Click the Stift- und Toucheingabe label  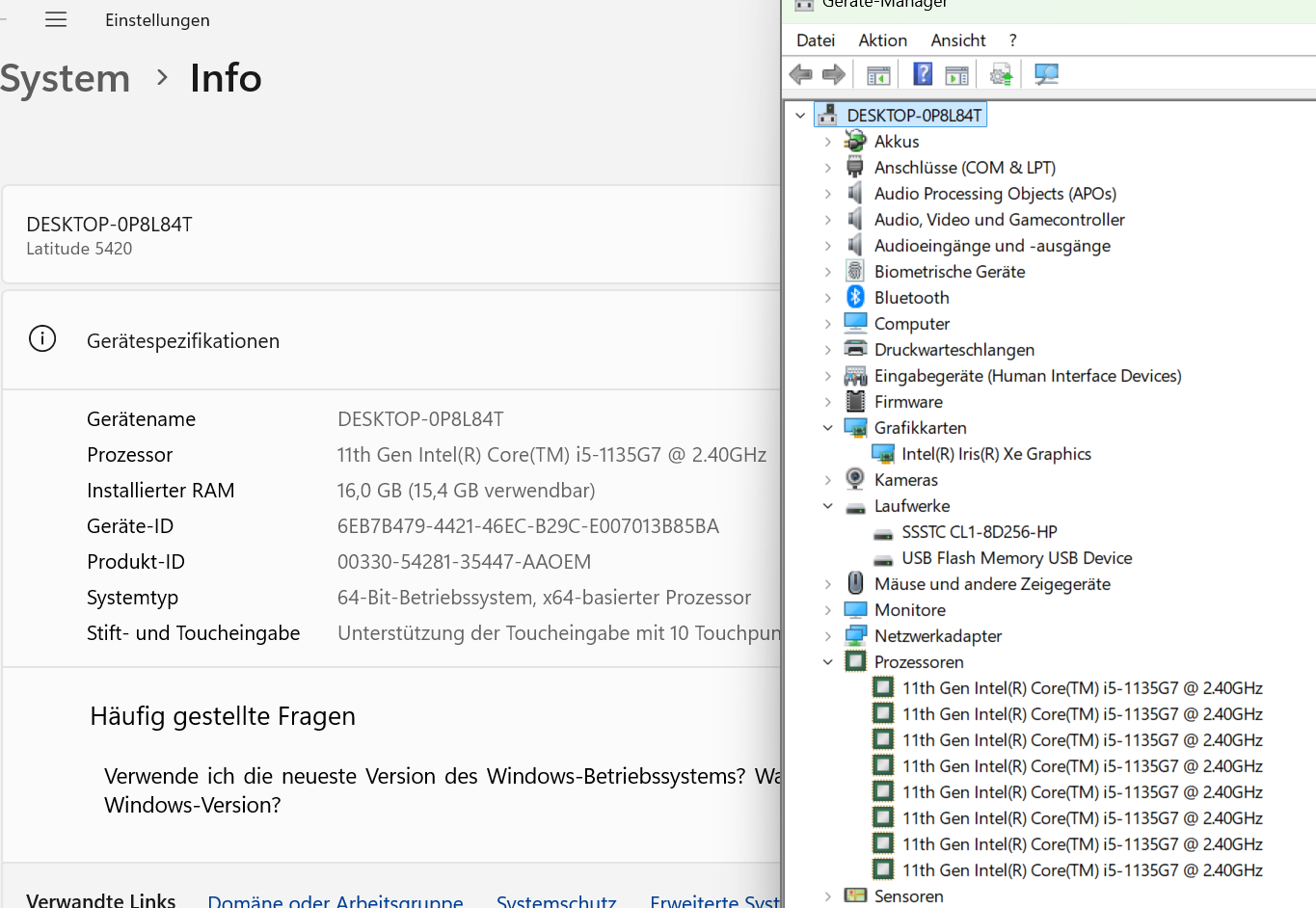194,633
